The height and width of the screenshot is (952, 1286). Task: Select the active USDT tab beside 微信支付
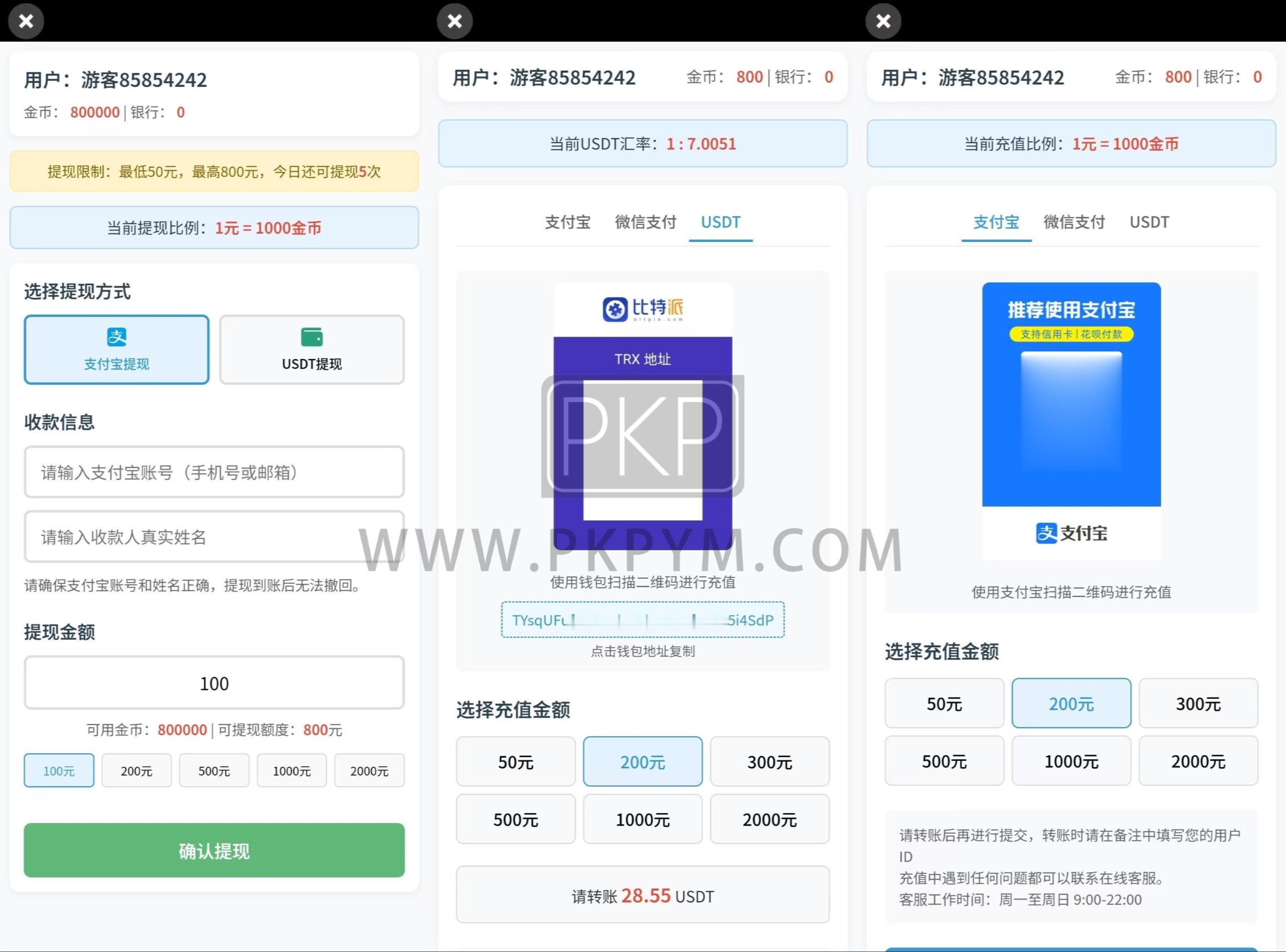720,222
